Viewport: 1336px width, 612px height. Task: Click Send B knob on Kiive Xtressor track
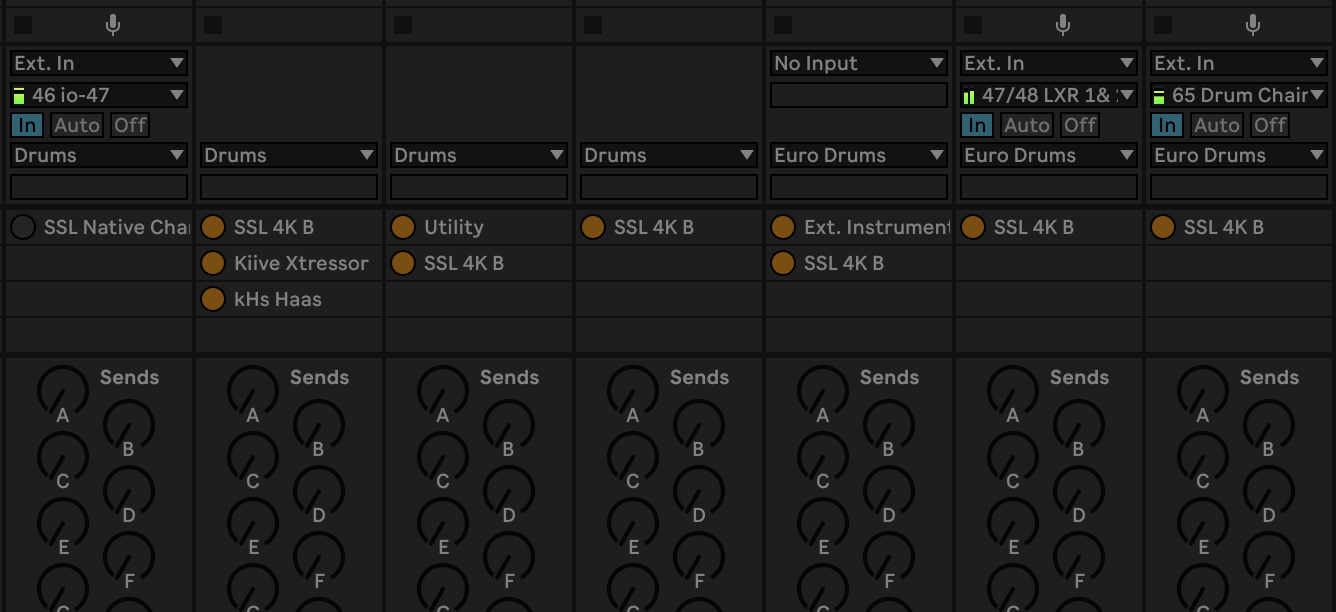pos(318,425)
